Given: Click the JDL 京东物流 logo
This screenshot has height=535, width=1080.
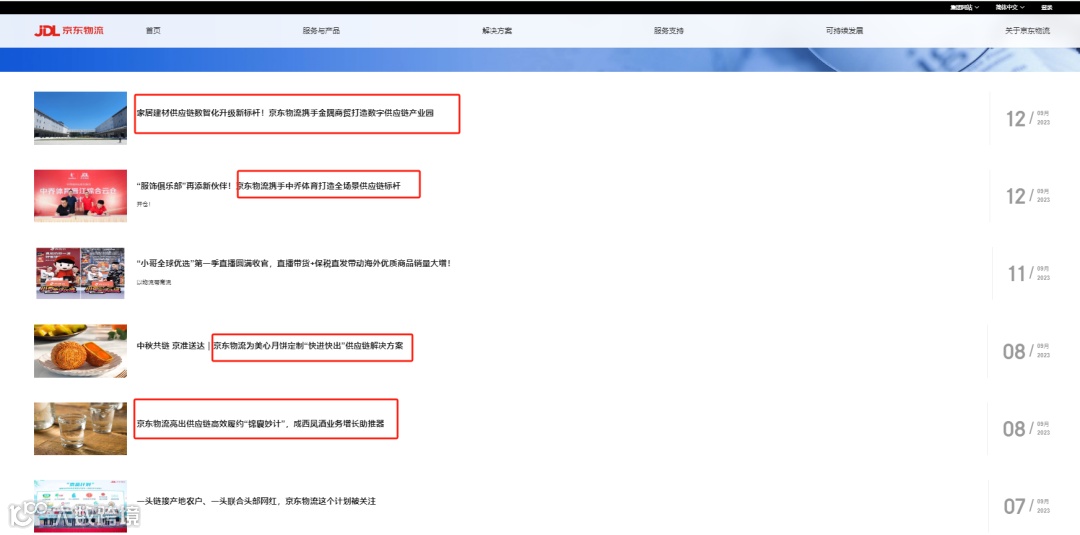Looking at the screenshot, I should (x=69, y=30).
